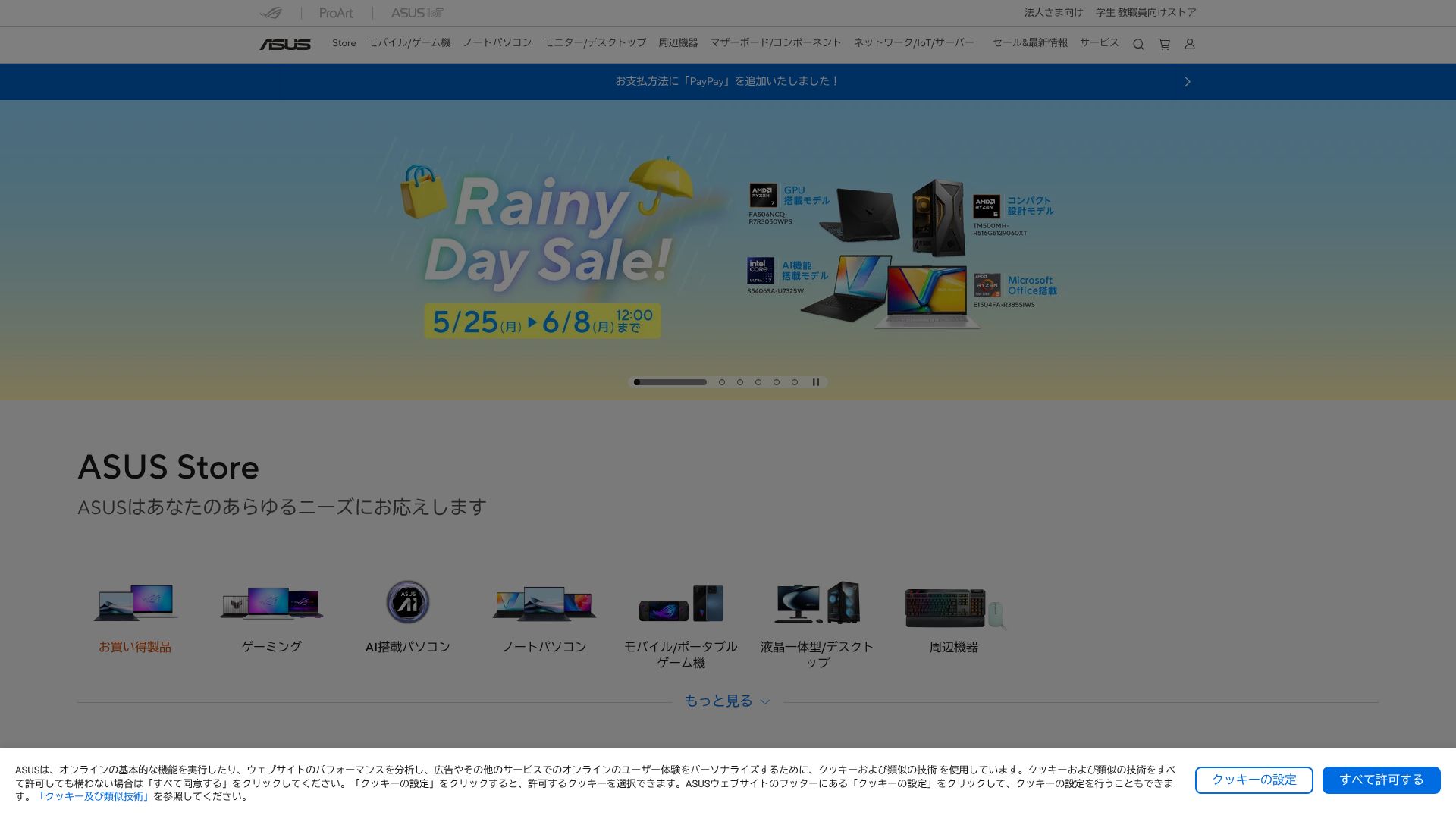The width and height of the screenshot is (1456, 819).
Task: Open the クッキー及び類似技術 policy link
Action: point(94,797)
